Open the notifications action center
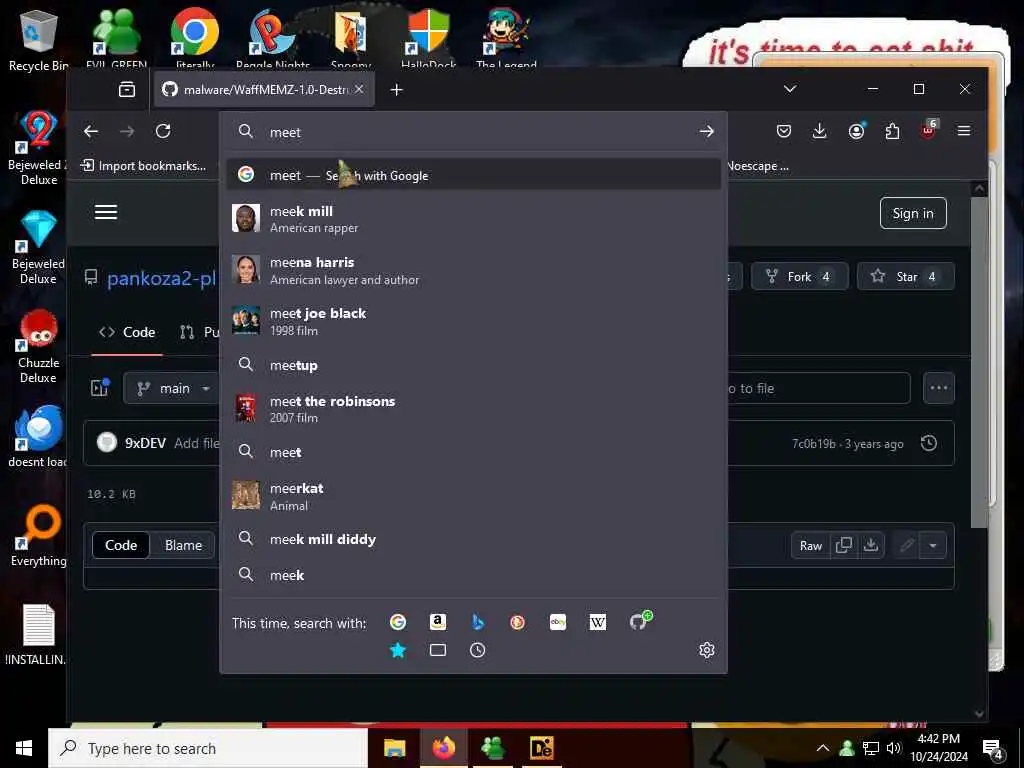This screenshot has height=768, width=1024. pyautogui.click(x=993, y=749)
